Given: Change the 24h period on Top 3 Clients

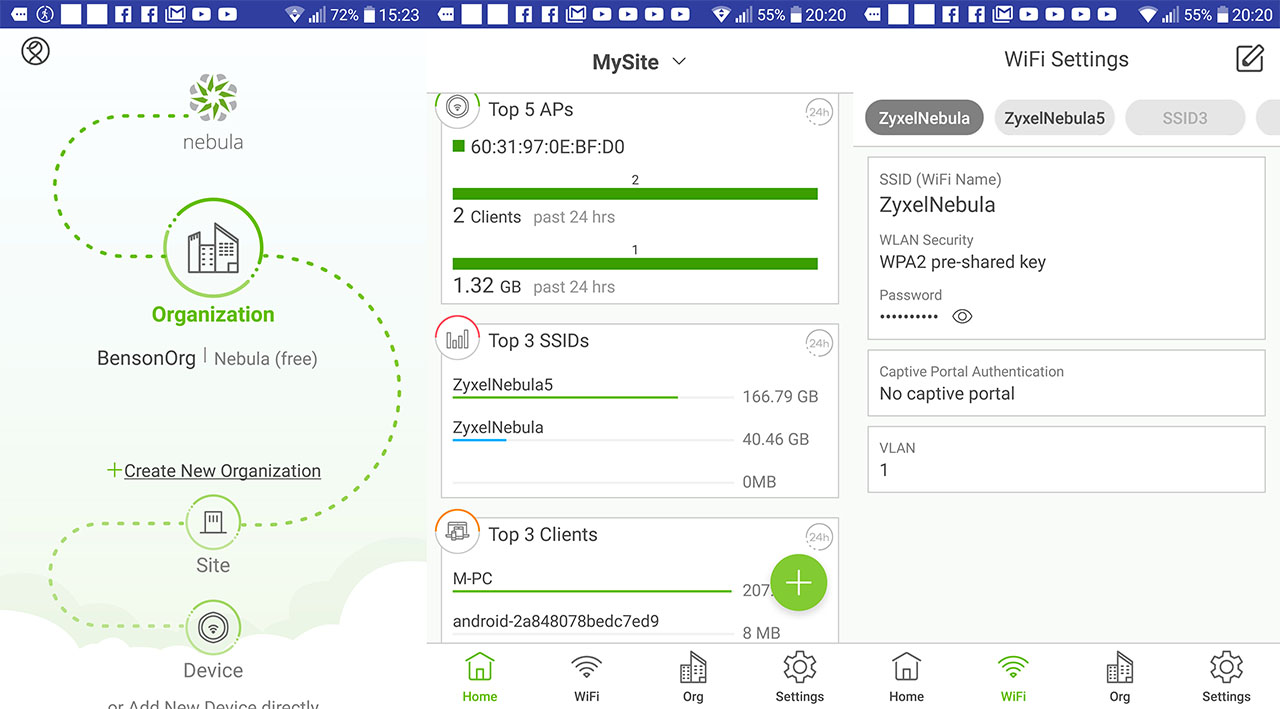Looking at the screenshot, I should (819, 538).
